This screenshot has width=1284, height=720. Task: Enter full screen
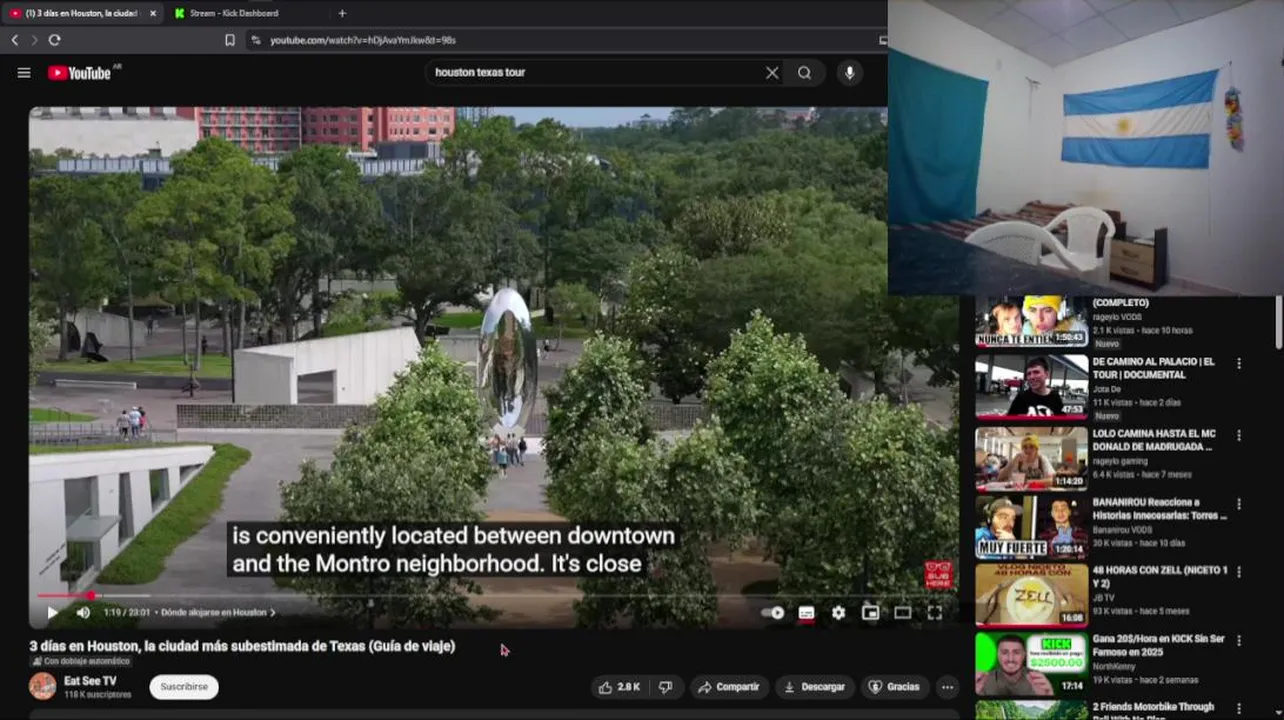pyautogui.click(x=934, y=613)
